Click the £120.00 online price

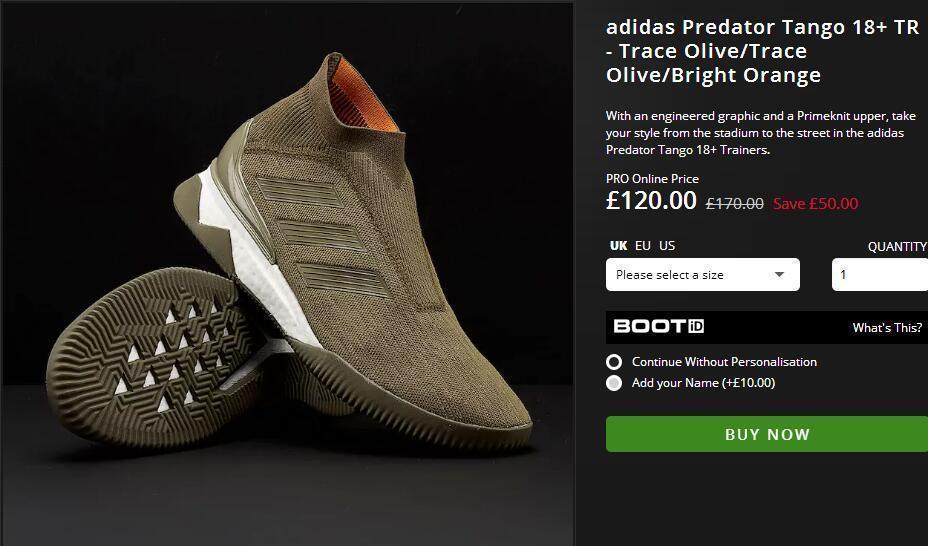[x=651, y=201]
